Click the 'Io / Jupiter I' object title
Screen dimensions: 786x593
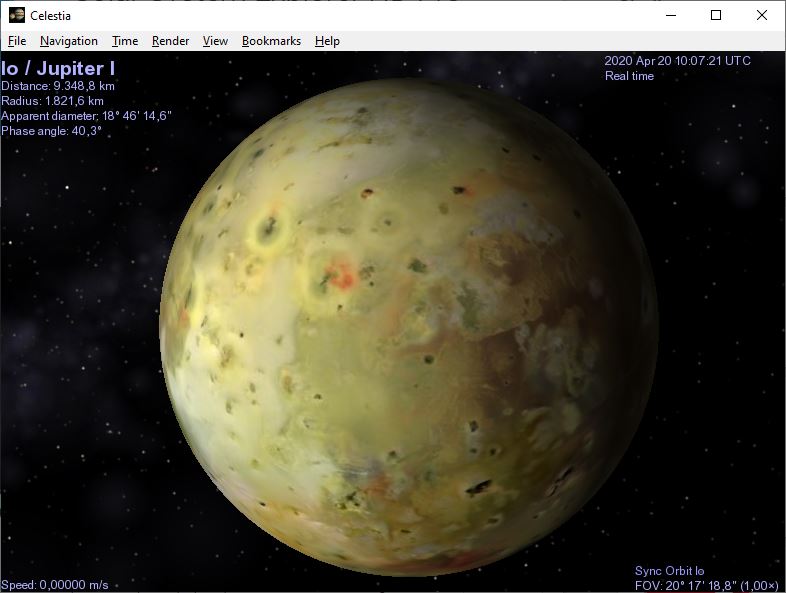point(58,68)
